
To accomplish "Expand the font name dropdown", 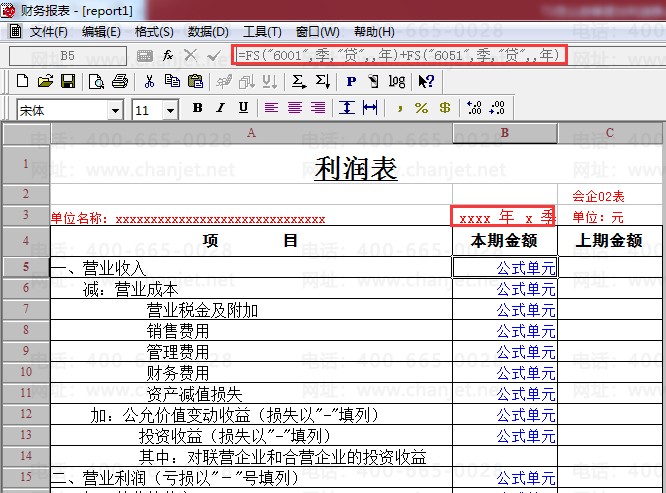I will coord(116,110).
